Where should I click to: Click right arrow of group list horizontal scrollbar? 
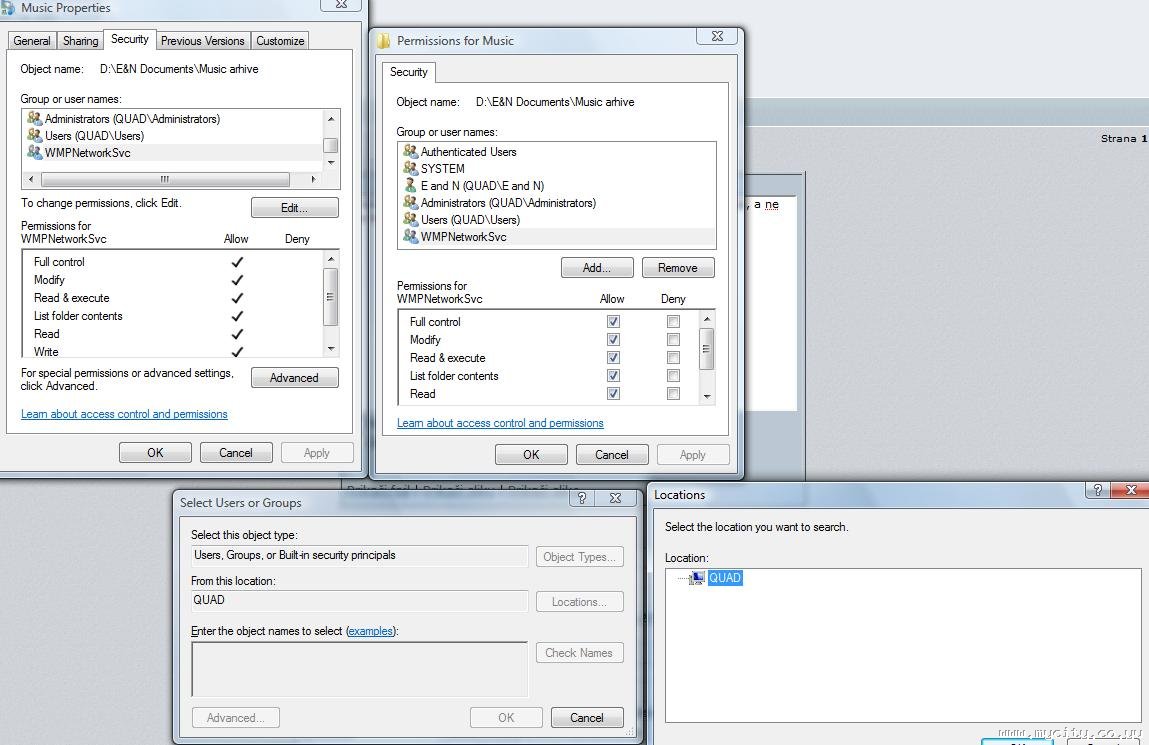pos(313,179)
